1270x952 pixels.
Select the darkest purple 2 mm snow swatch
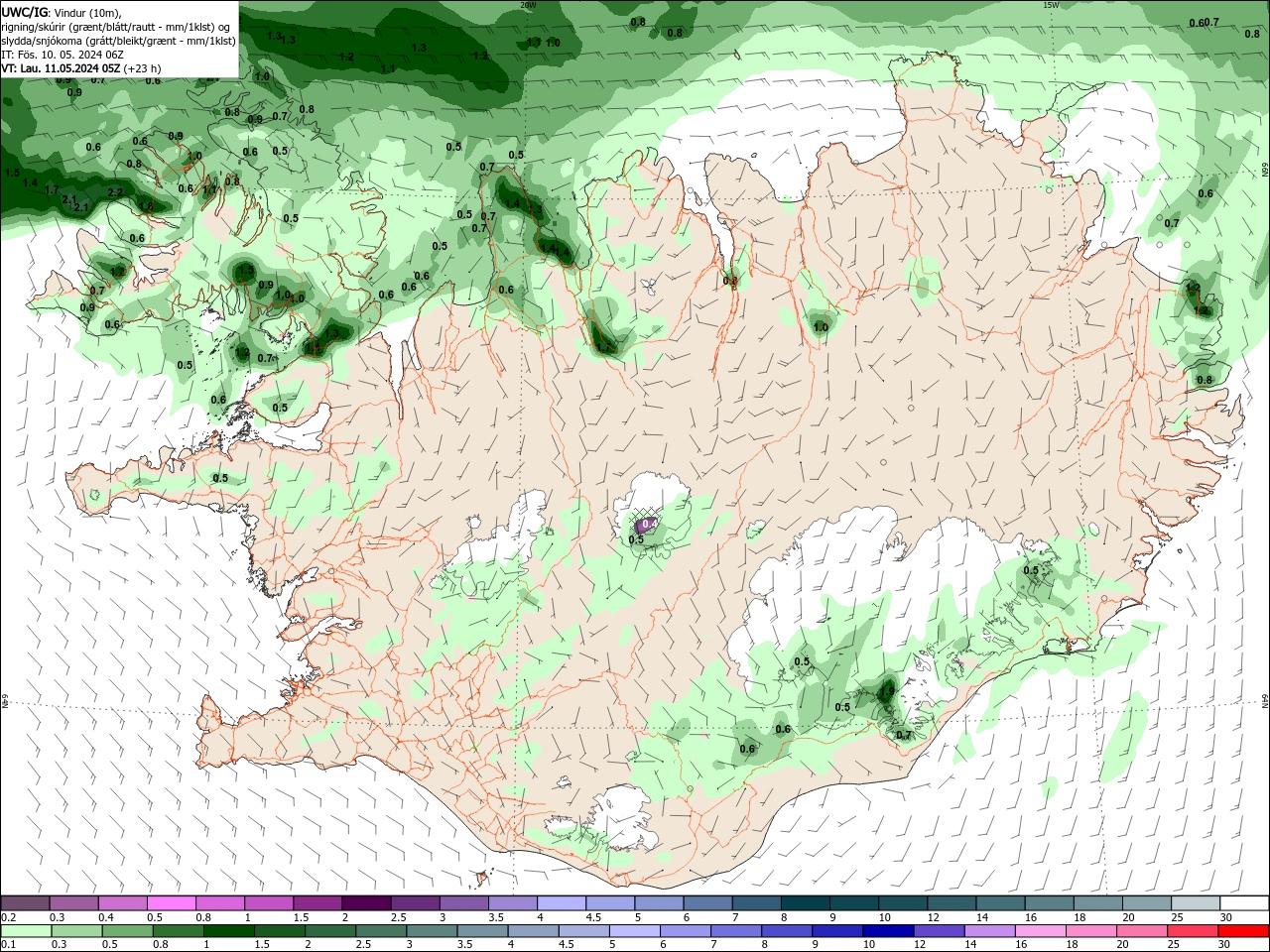tap(365, 903)
